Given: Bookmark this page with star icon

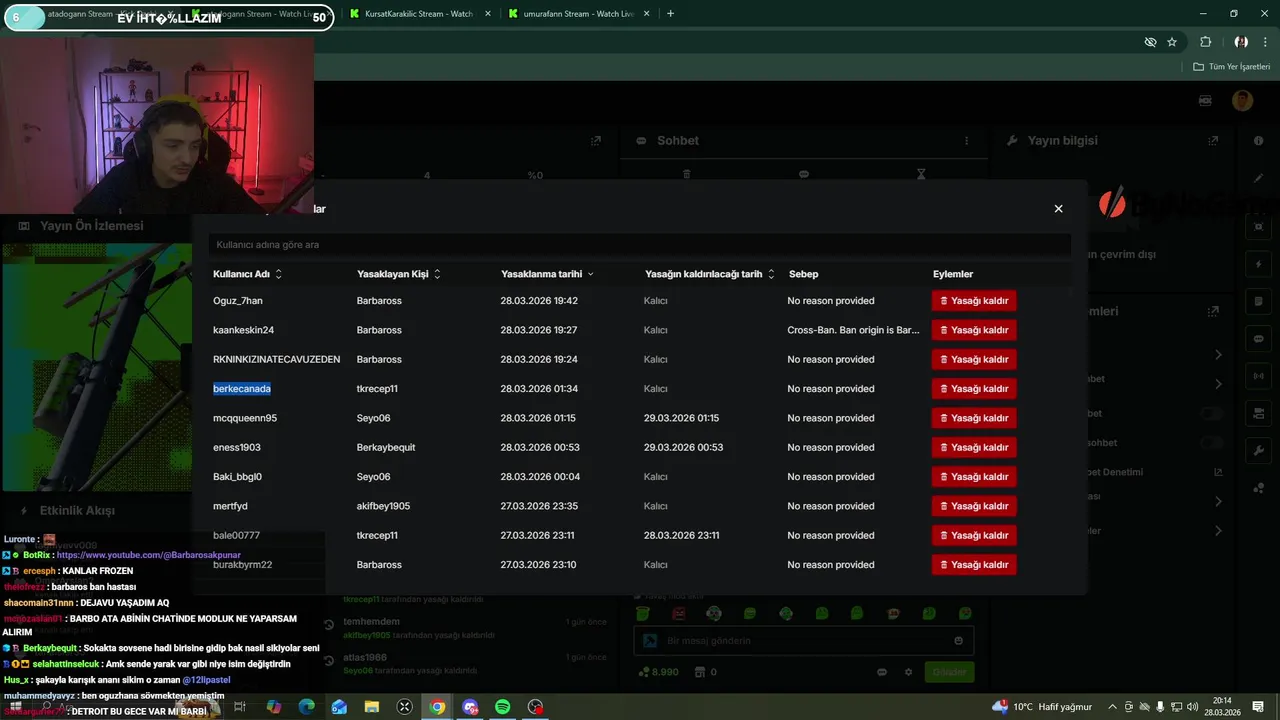Looking at the screenshot, I should (1172, 42).
